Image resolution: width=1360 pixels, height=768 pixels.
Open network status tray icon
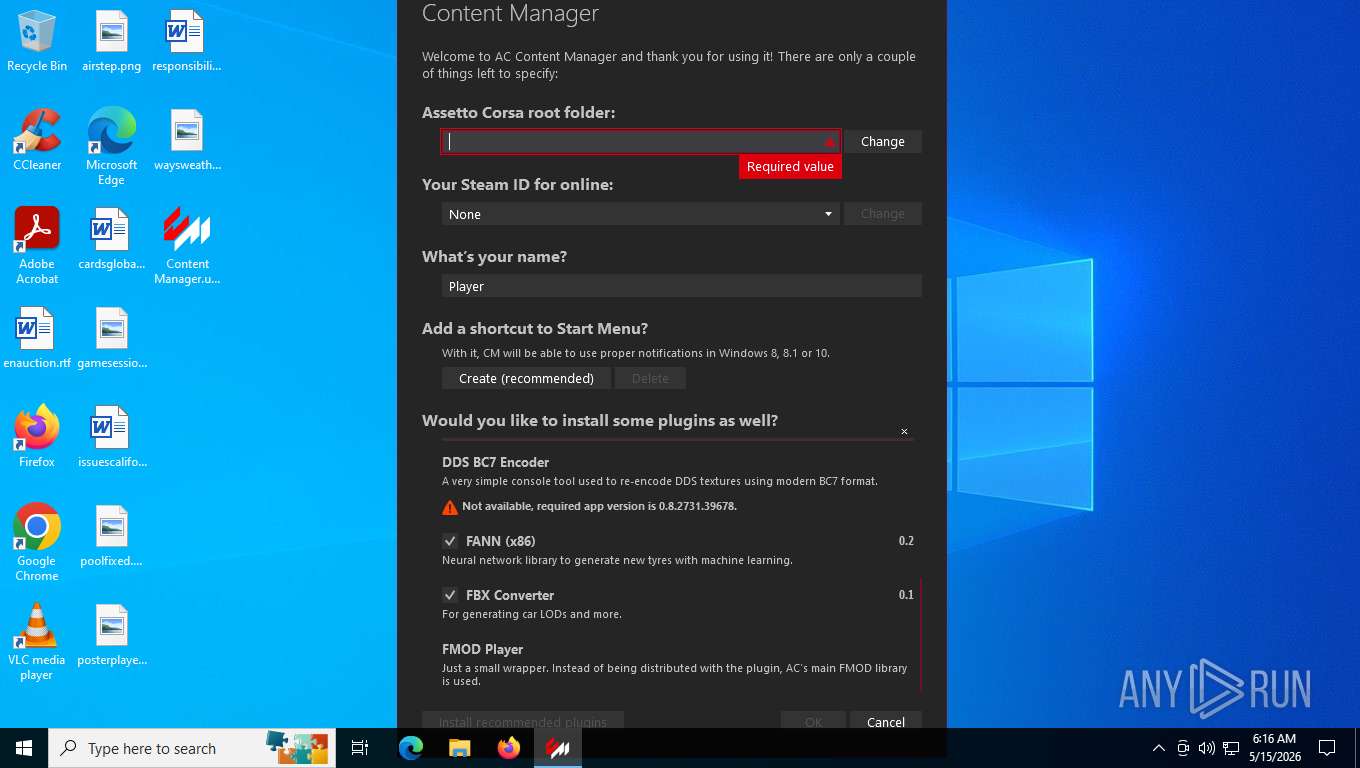click(1231, 748)
